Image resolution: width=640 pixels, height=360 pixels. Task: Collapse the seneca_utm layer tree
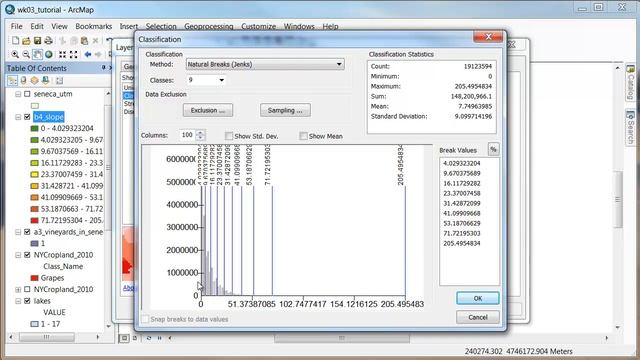click(x=18, y=94)
